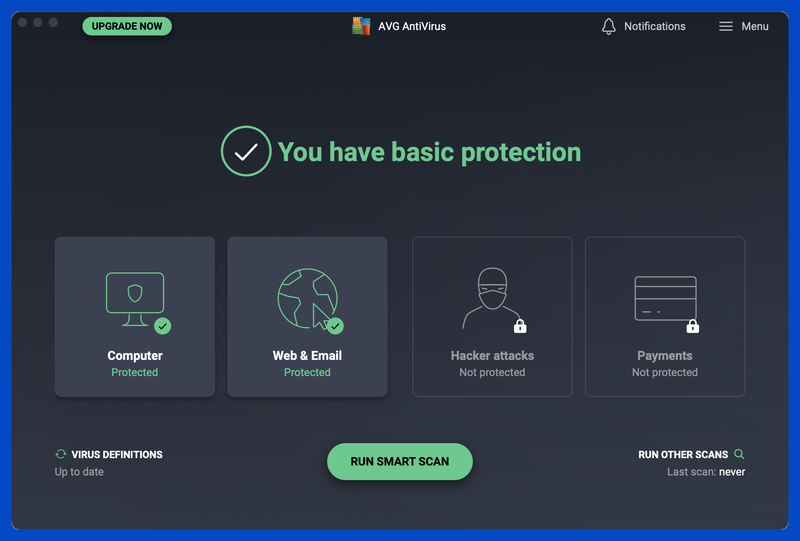
Task: Click the Upgrade Now button
Action: tap(127, 26)
